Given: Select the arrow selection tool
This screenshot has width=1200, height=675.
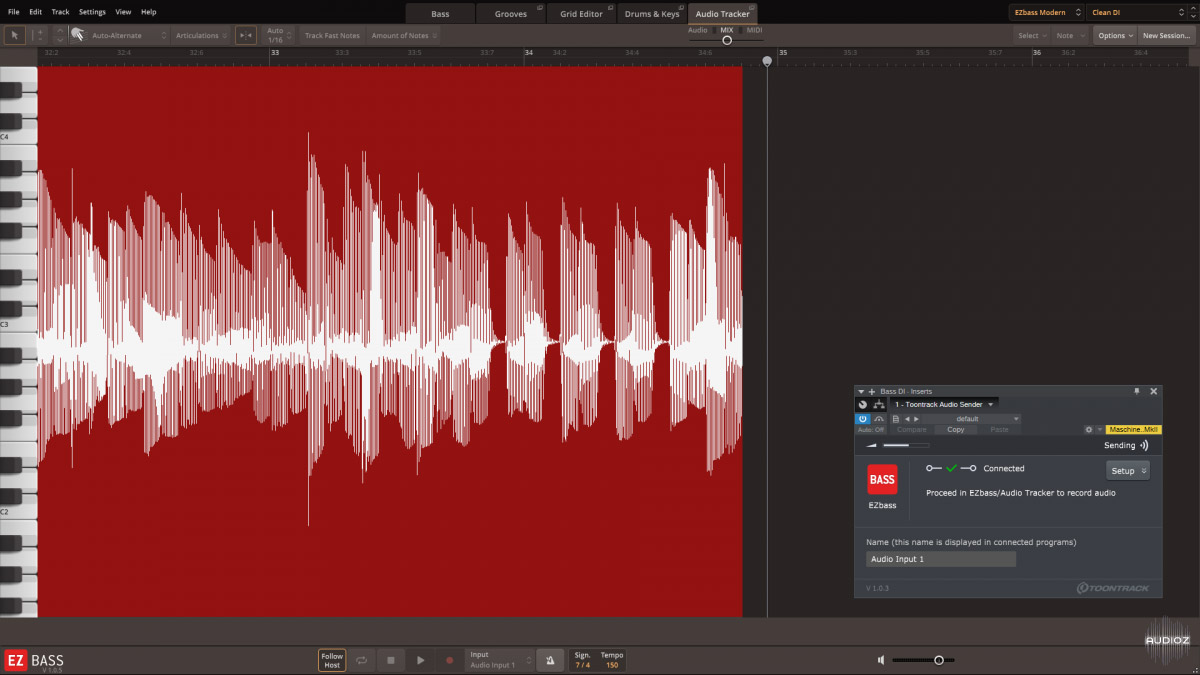Looking at the screenshot, I should [14, 35].
